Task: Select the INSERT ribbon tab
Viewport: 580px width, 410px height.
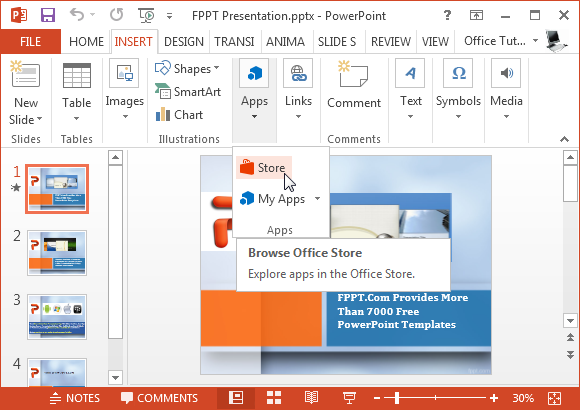Action: tap(134, 41)
